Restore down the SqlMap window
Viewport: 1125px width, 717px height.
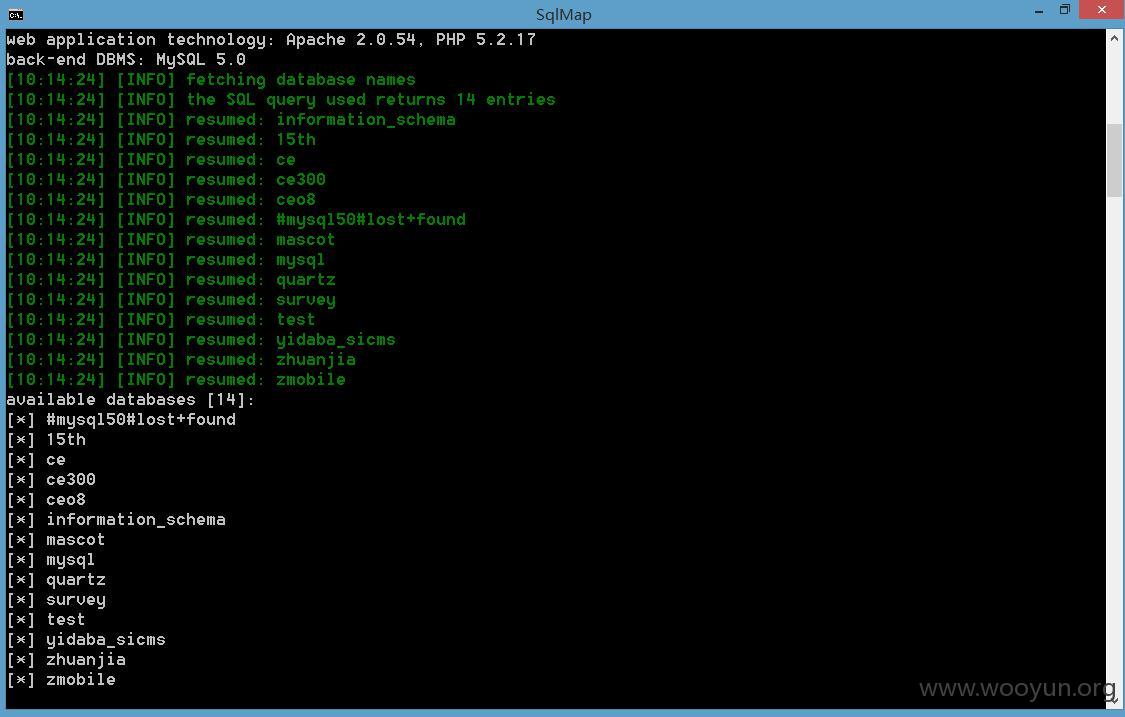pyautogui.click(x=1065, y=10)
